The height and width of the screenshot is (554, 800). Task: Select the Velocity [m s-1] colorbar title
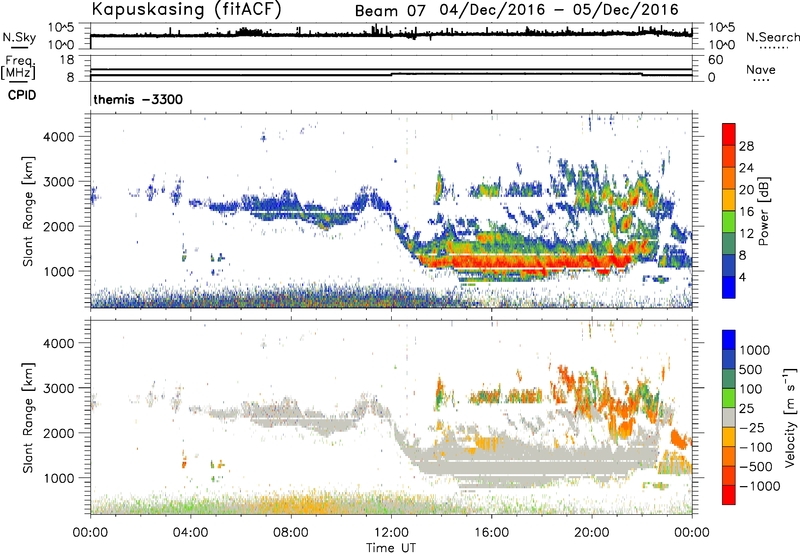coord(790,416)
